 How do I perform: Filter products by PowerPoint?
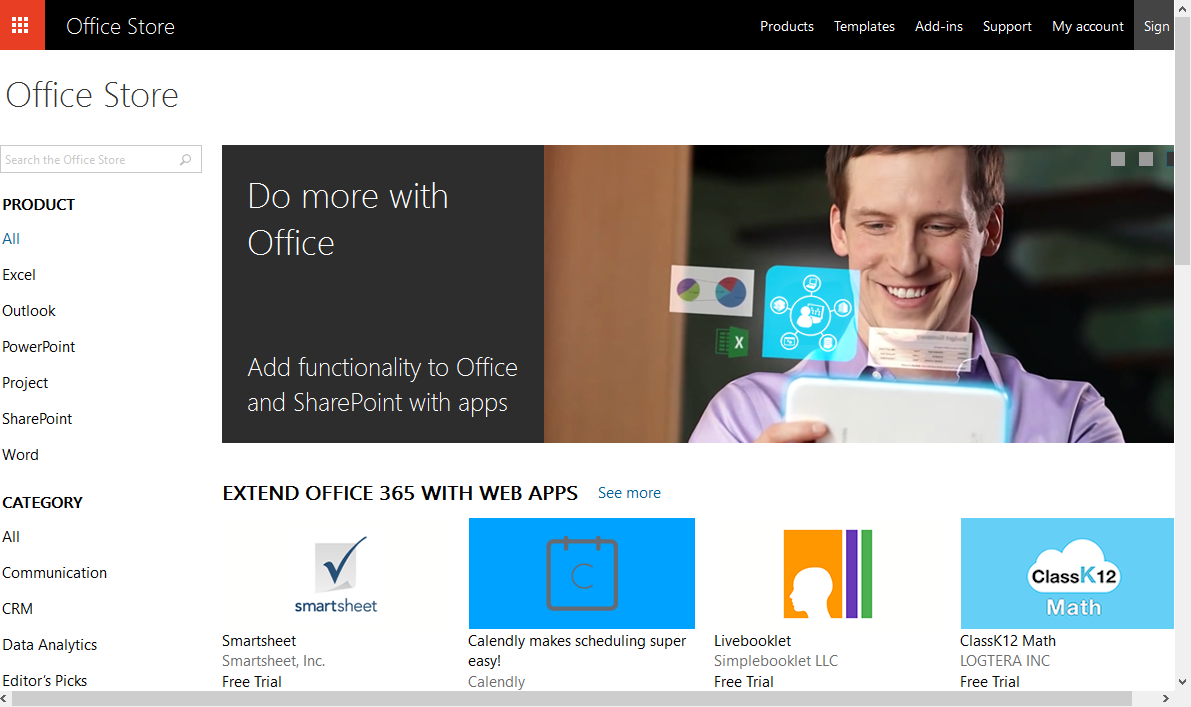[x=39, y=347]
